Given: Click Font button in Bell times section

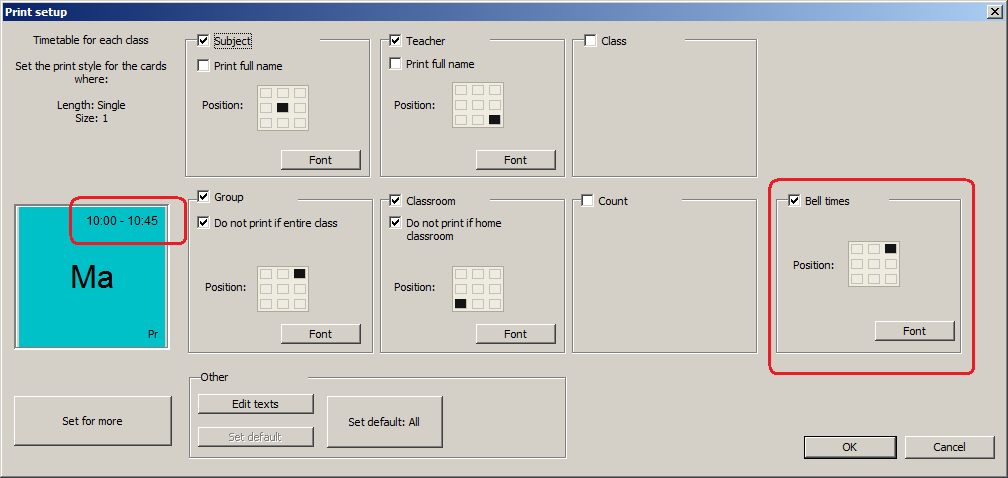Looking at the screenshot, I should click(914, 331).
